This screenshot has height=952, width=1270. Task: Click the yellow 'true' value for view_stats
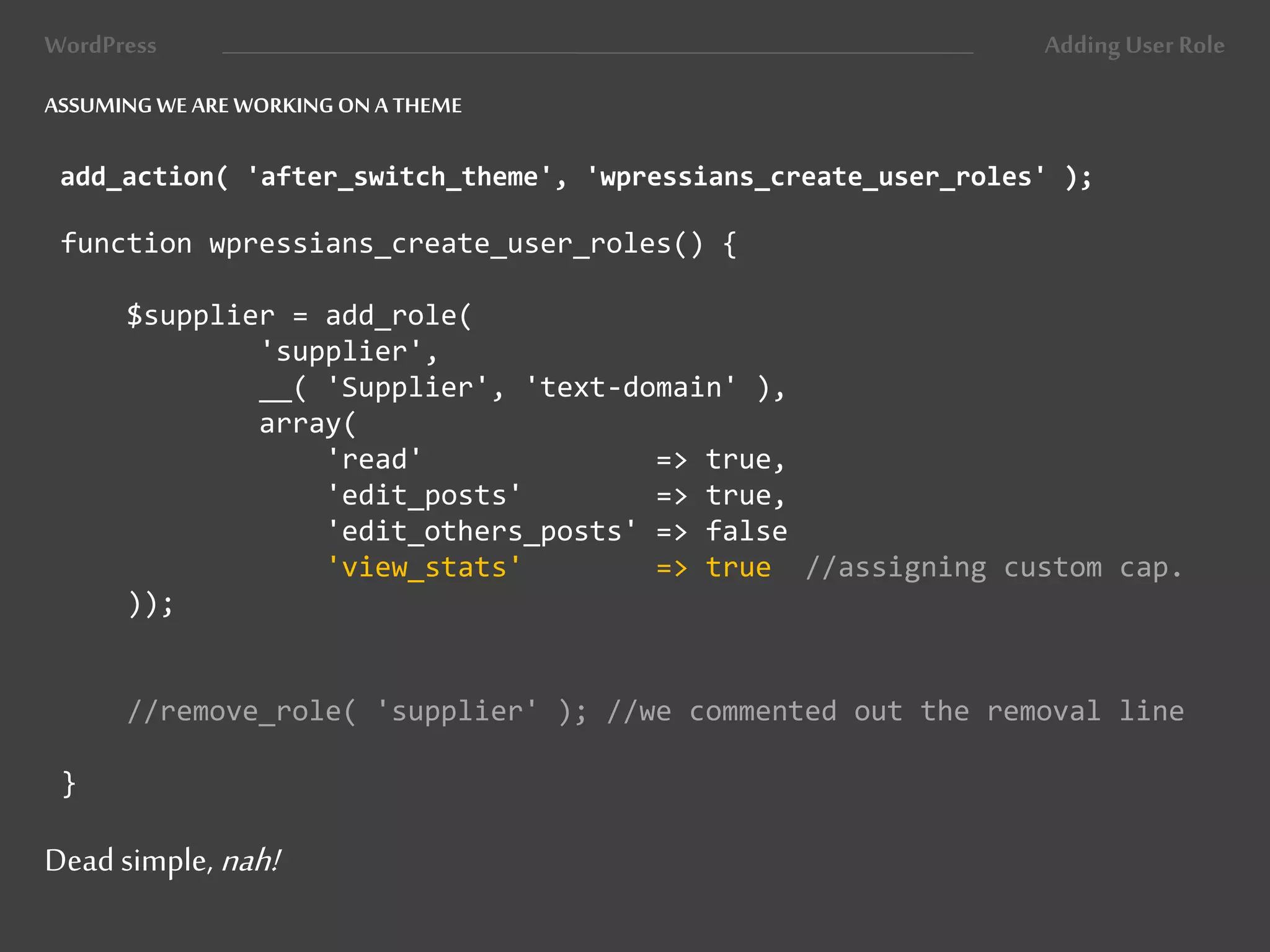pos(739,568)
